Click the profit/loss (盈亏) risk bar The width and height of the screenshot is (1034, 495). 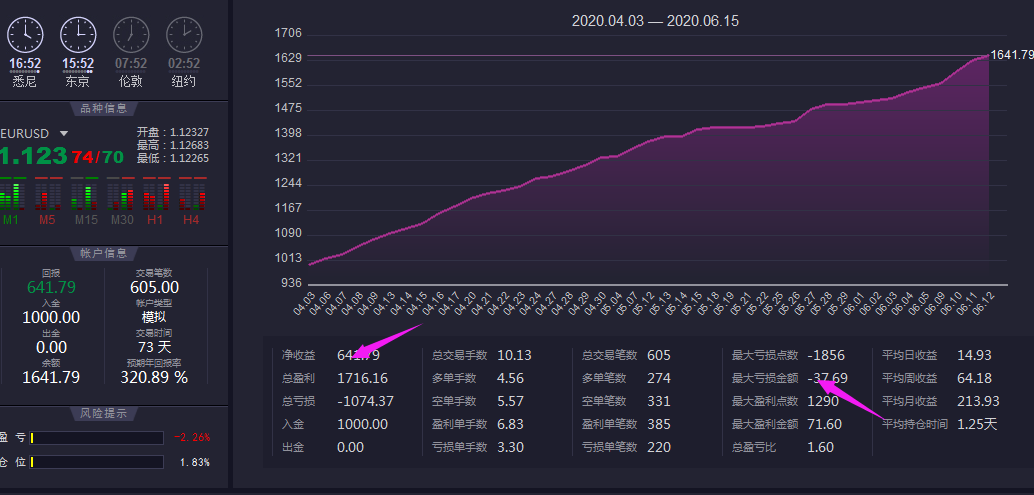(x=97, y=438)
